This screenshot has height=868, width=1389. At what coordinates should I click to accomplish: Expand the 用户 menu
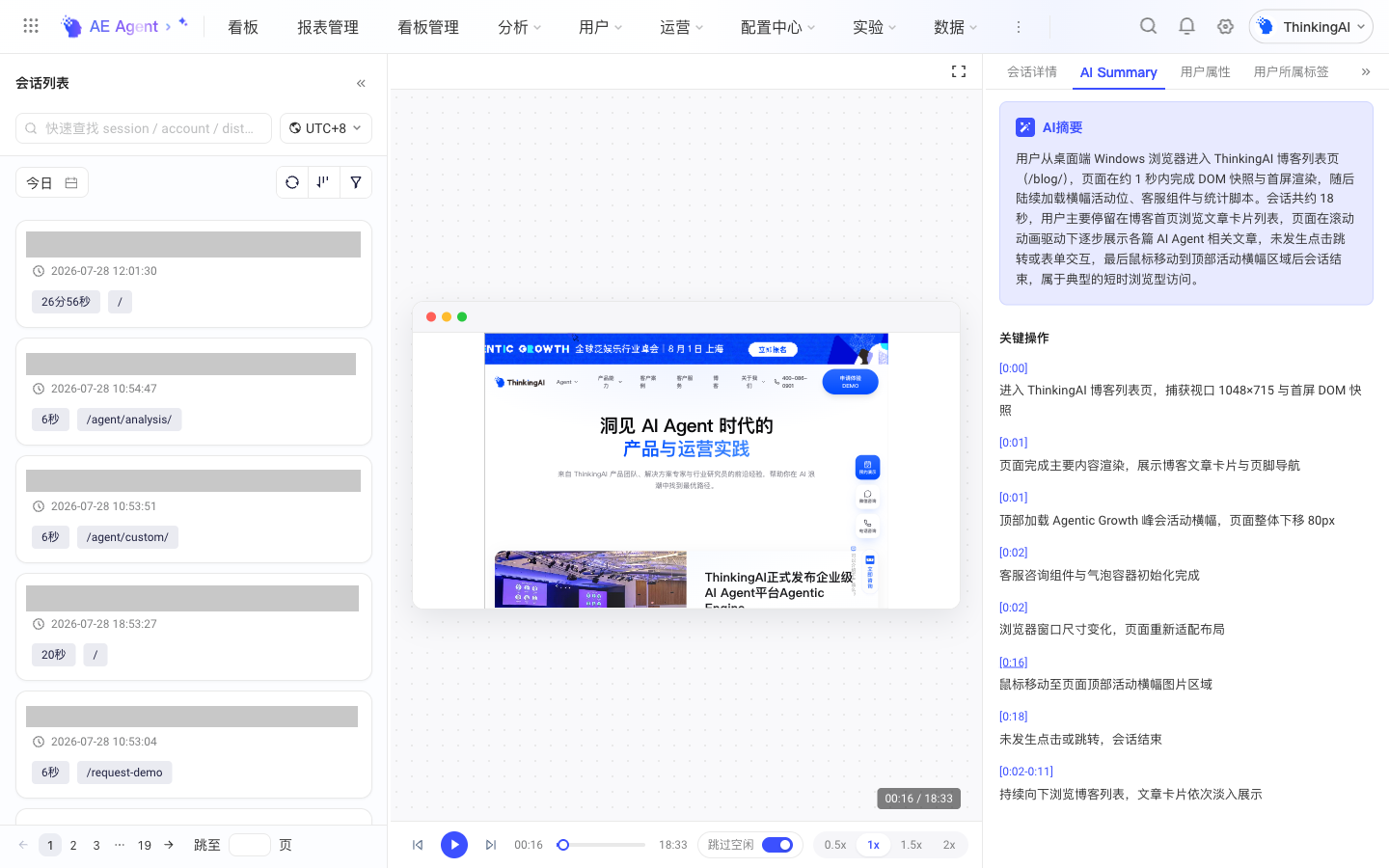[600, 27]
